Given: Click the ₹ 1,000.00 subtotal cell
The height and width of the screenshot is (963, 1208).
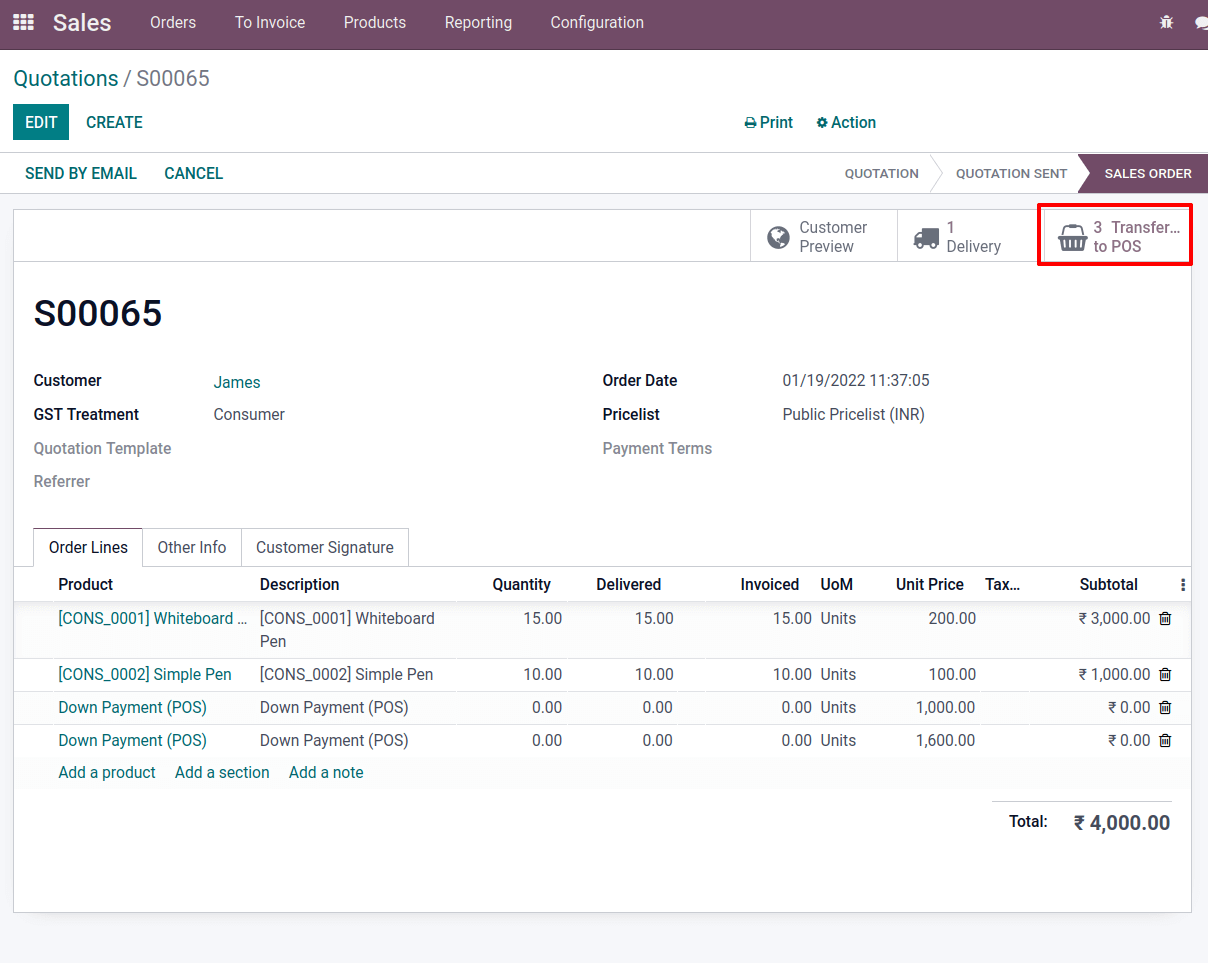Looking at the screenshot, I should tap(1115, 674).
